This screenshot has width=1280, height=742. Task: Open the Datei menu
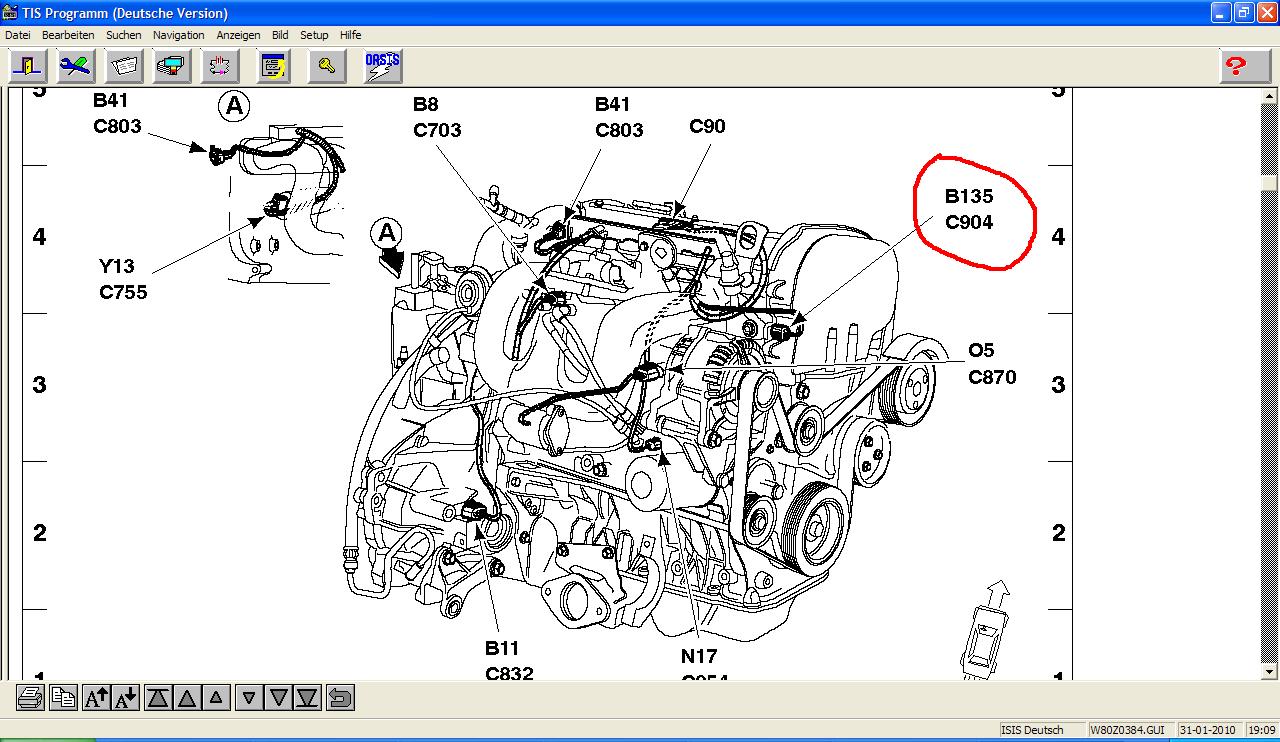[17, 35]
